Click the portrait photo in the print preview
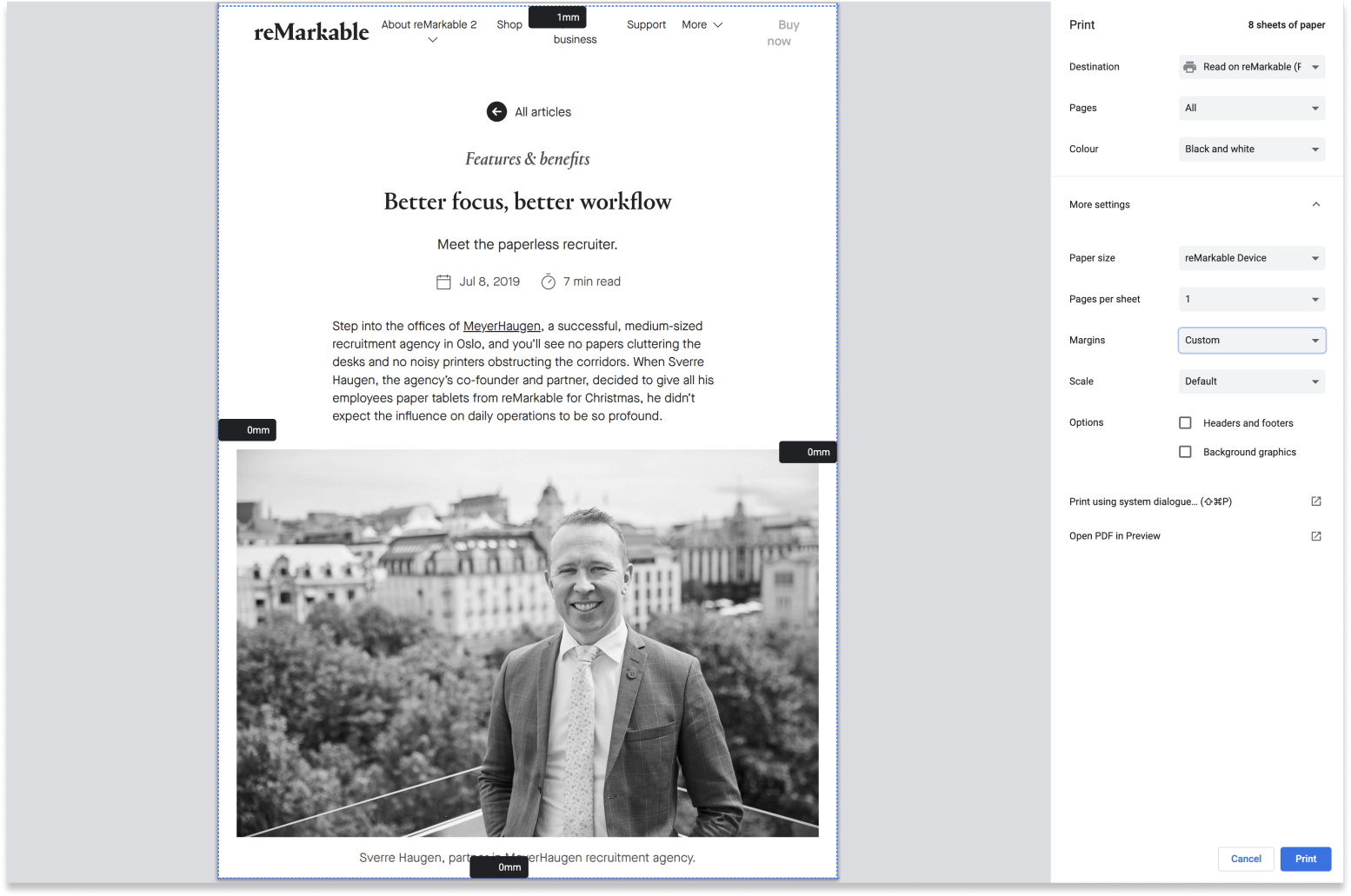 click(527, 643)
